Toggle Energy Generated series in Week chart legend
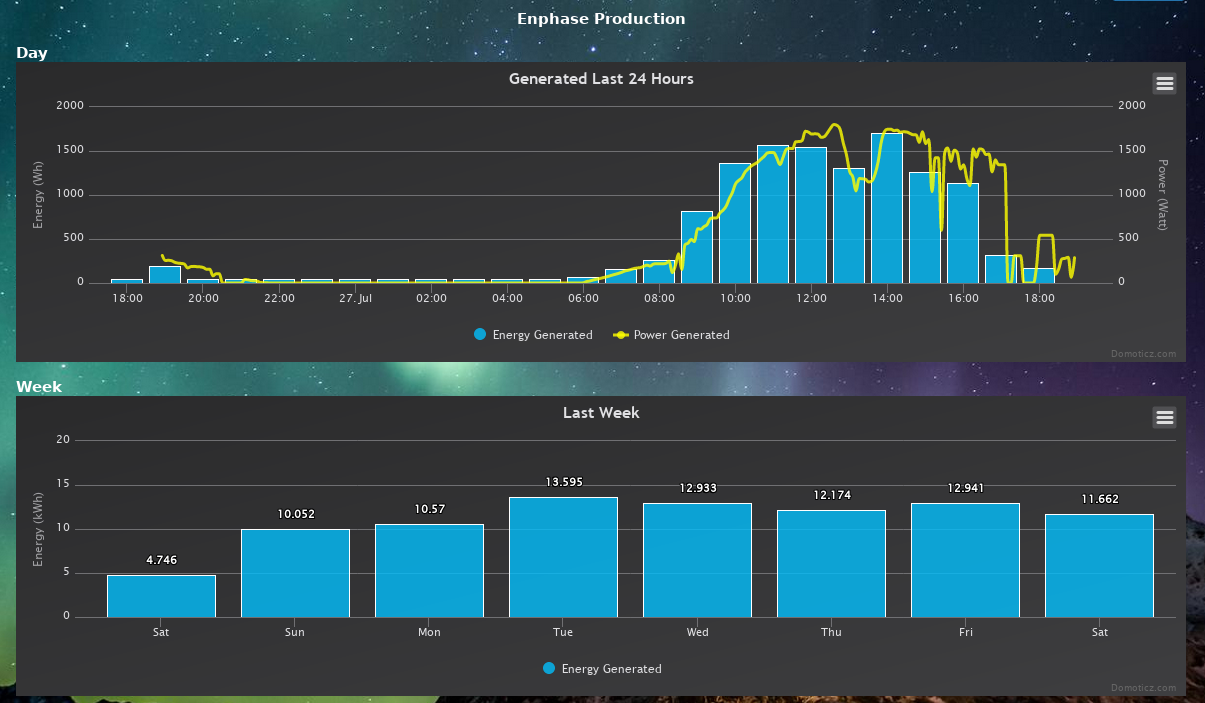 [602, 669]
